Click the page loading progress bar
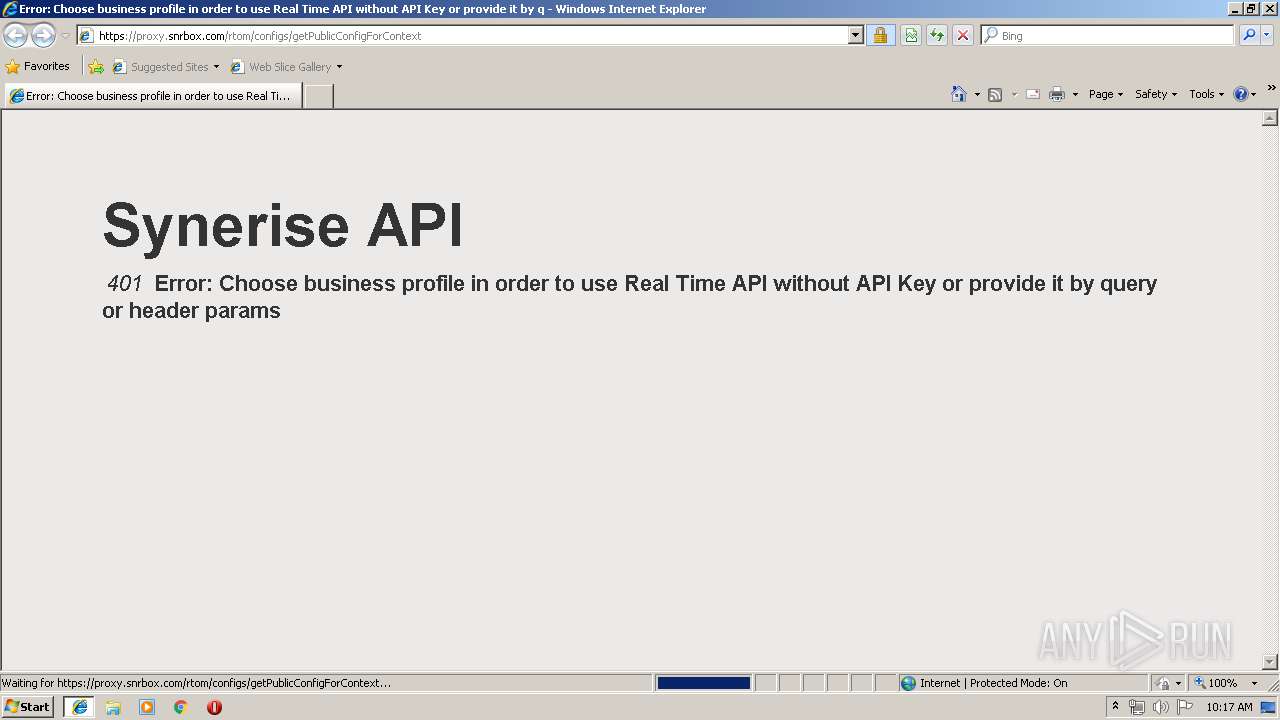The width and height of the screenshot is (1280, 720). coord(703,683)
